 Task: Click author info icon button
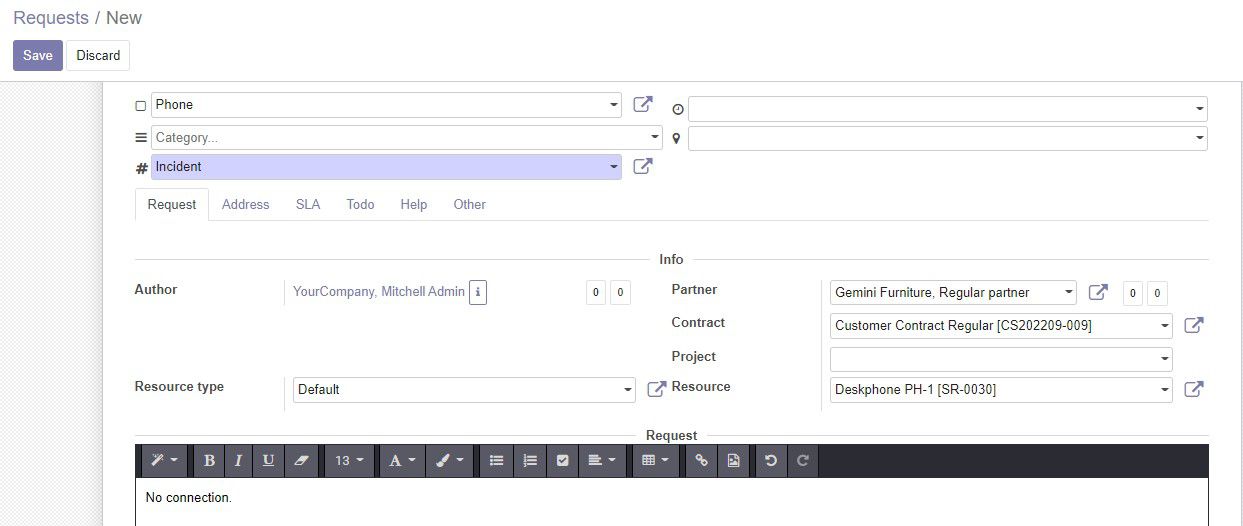478,292
